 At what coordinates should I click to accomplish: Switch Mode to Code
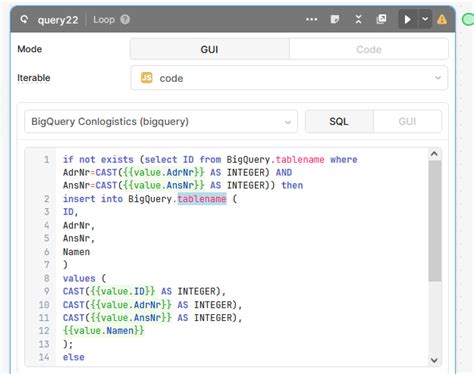click(369, 49)
